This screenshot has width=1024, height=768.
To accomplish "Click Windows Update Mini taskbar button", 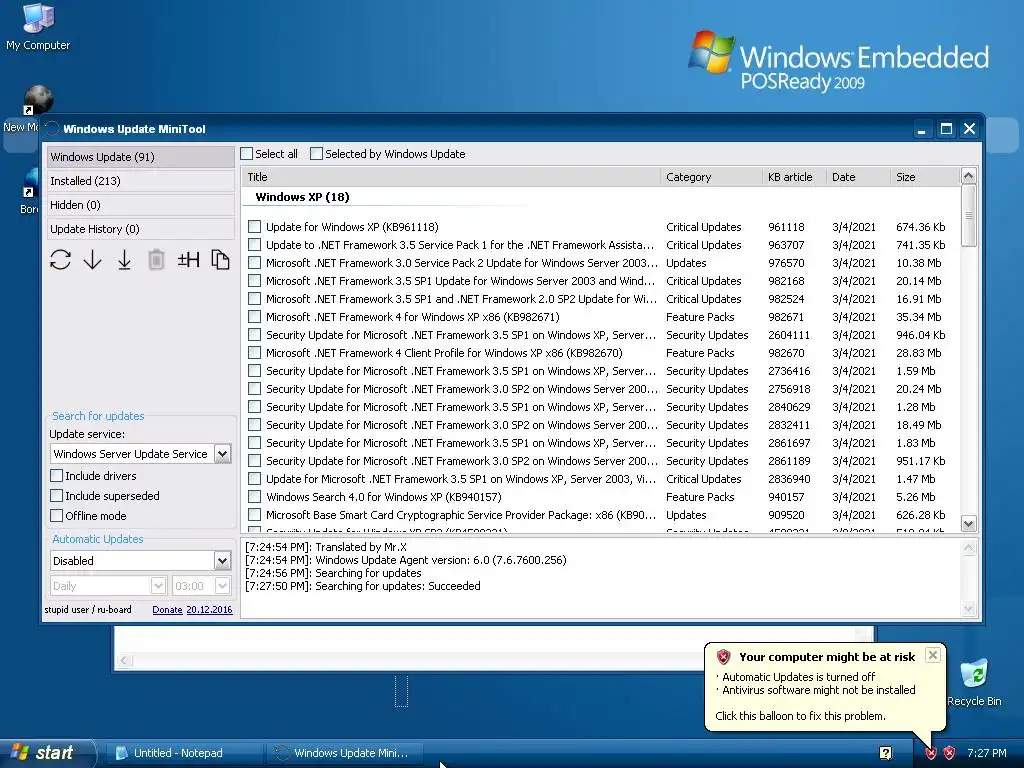I will 344,753.
